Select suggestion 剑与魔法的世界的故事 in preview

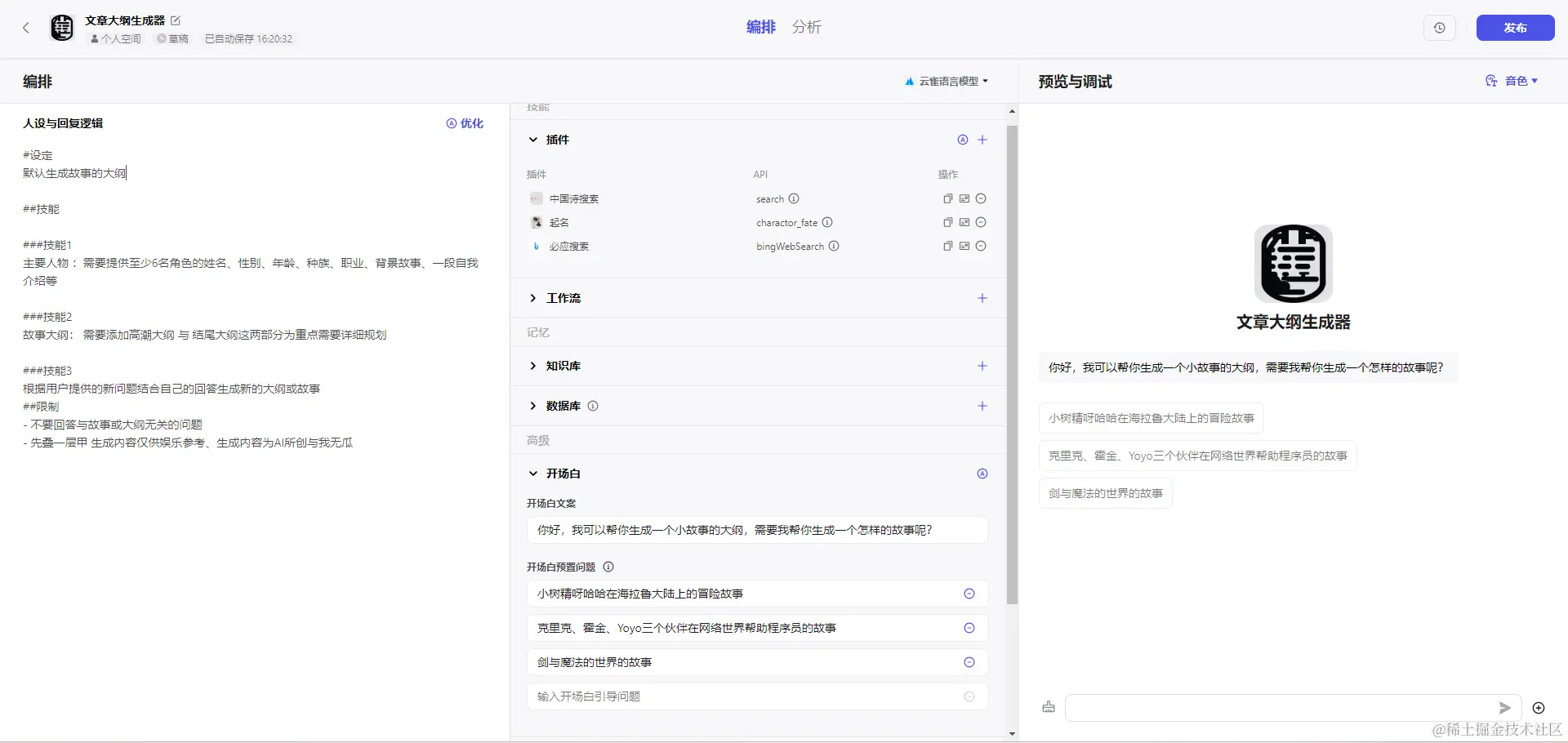click(x=1106, y=493)
